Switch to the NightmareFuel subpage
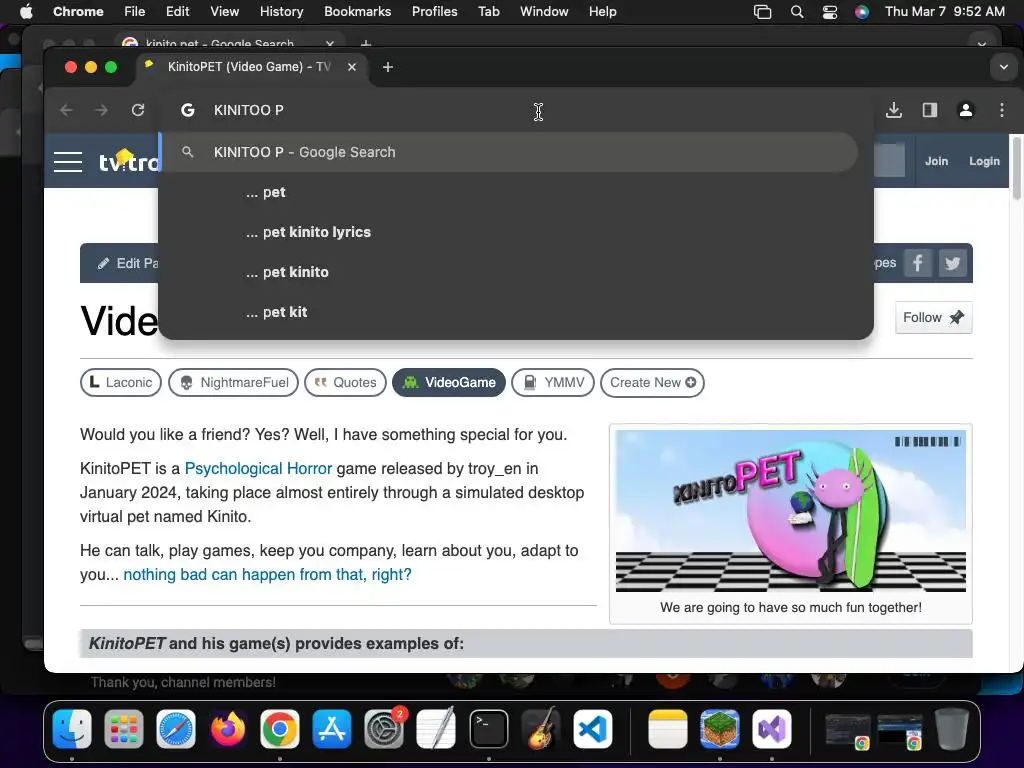 233,383
